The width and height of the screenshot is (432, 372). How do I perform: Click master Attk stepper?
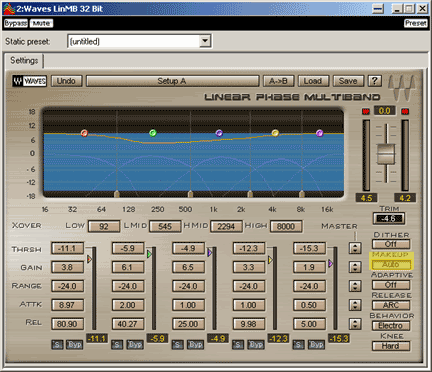355,305
